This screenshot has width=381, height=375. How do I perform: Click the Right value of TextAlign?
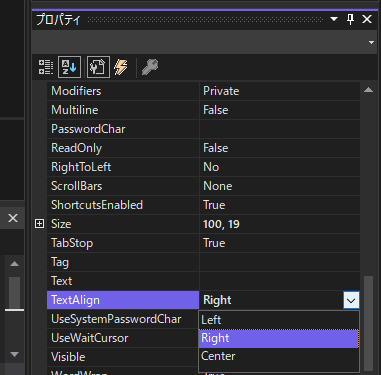[271, 300]
